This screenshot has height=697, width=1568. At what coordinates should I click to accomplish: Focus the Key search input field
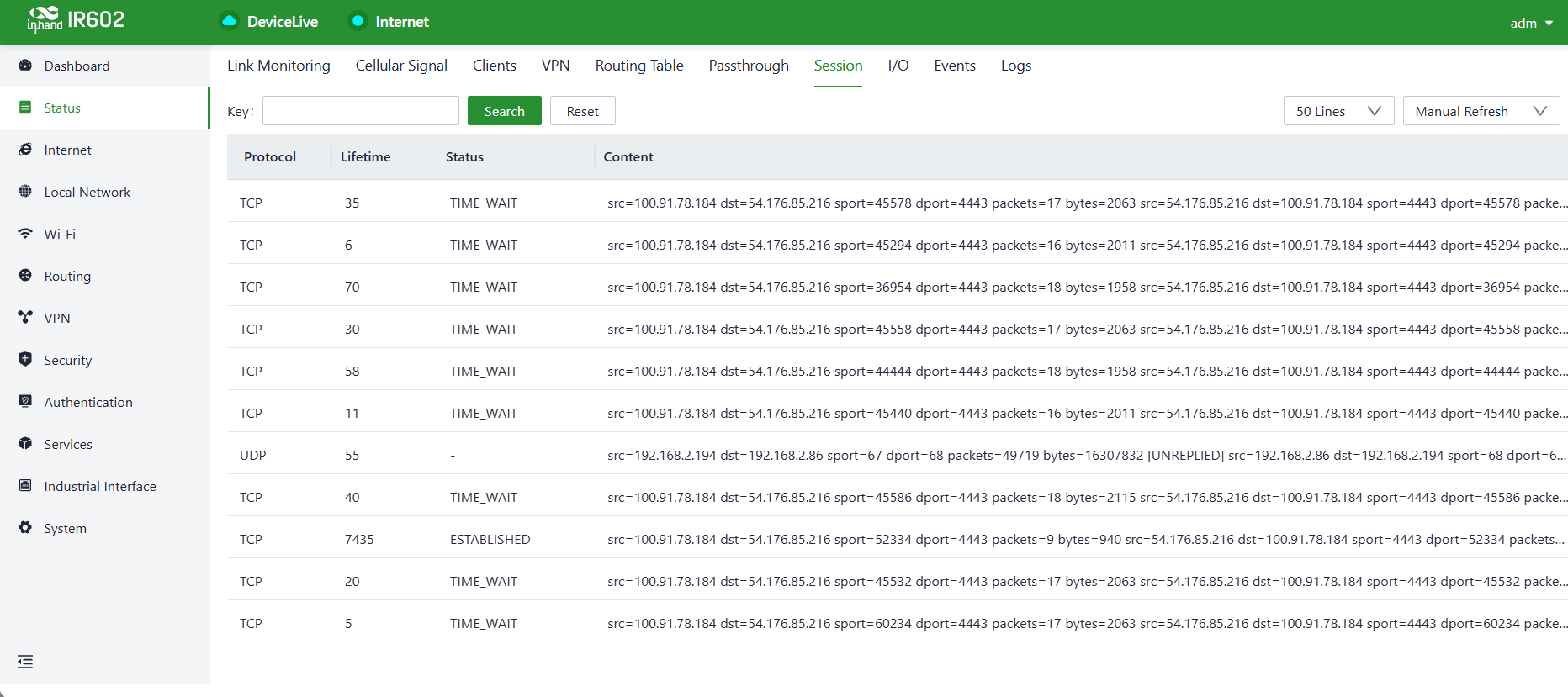tap(361, 111)
